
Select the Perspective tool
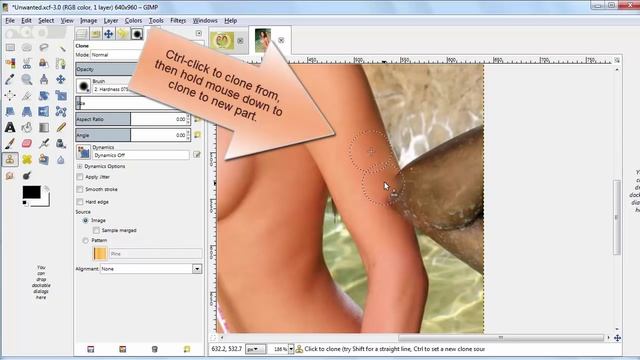point(27,111)
